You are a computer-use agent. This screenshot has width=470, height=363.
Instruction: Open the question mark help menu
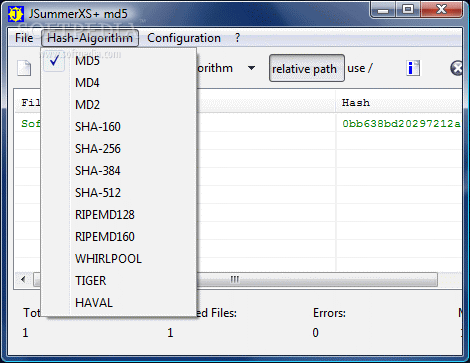point(237,38)
